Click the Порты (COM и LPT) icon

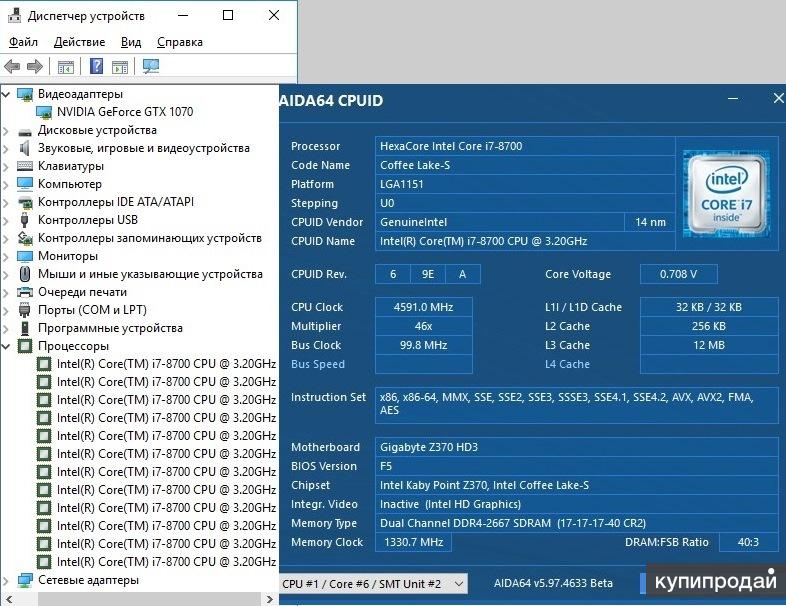point(25,310)
